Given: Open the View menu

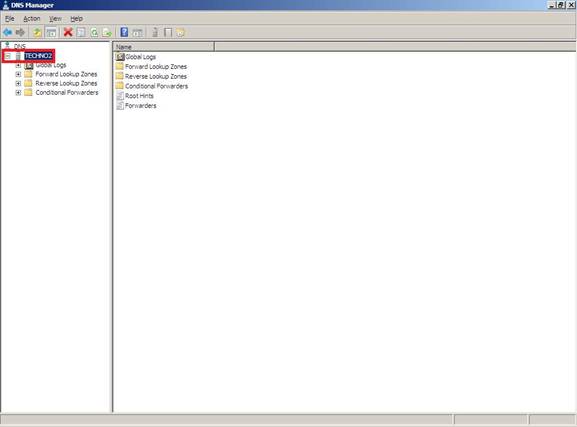Looking at the screenshot, I should (55, 19).
